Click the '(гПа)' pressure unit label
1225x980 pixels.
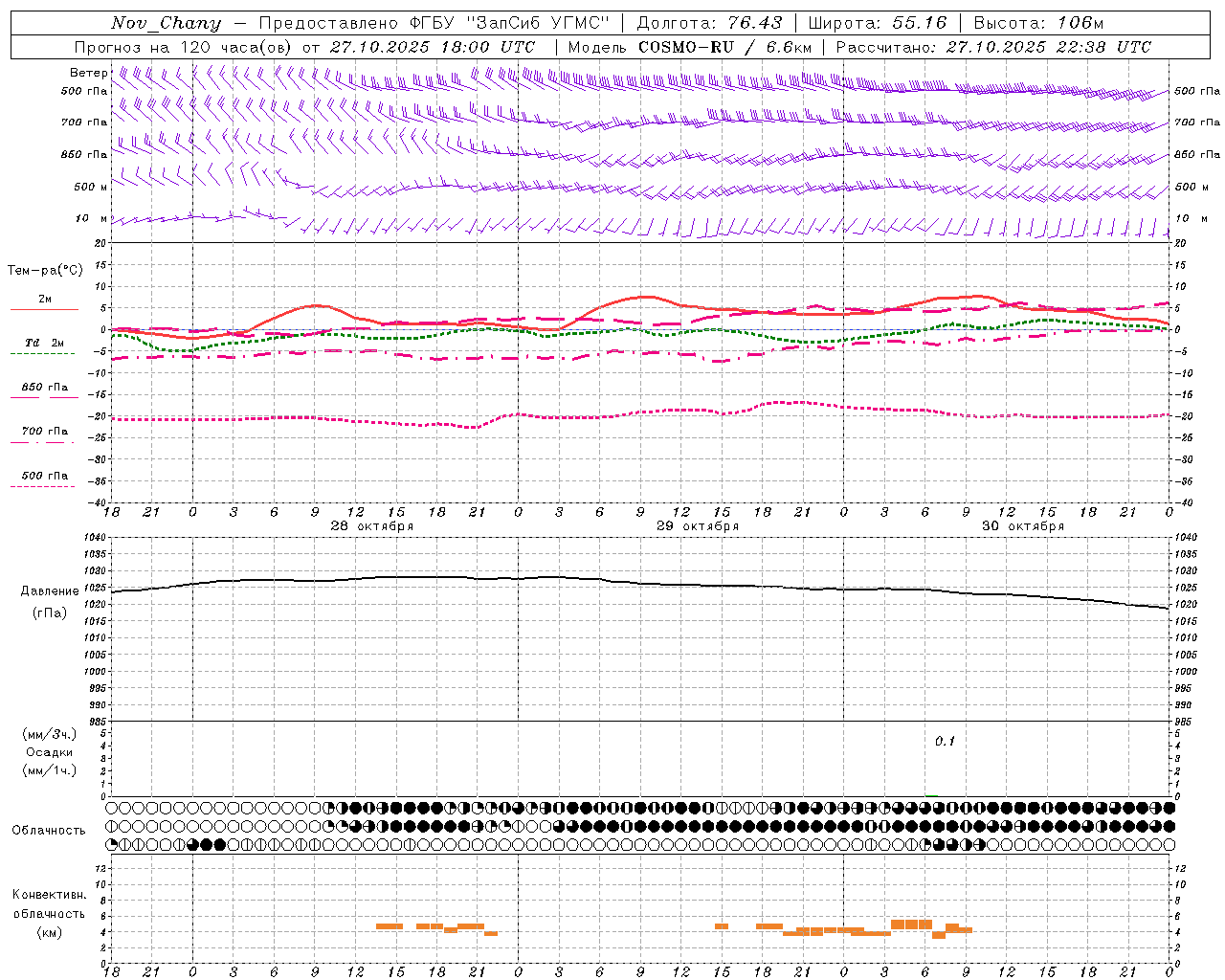50,613
